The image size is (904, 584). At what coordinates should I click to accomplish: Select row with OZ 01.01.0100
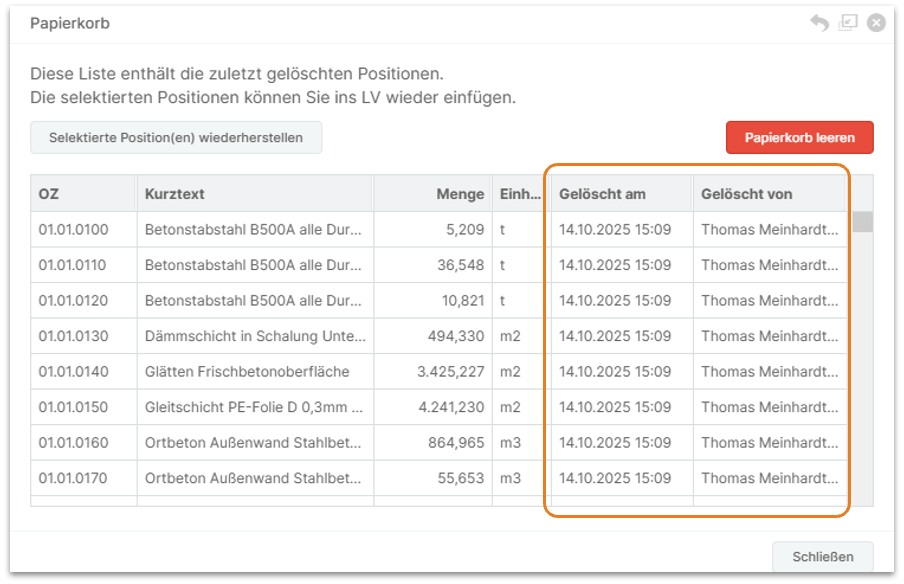(x=74, y=230)
